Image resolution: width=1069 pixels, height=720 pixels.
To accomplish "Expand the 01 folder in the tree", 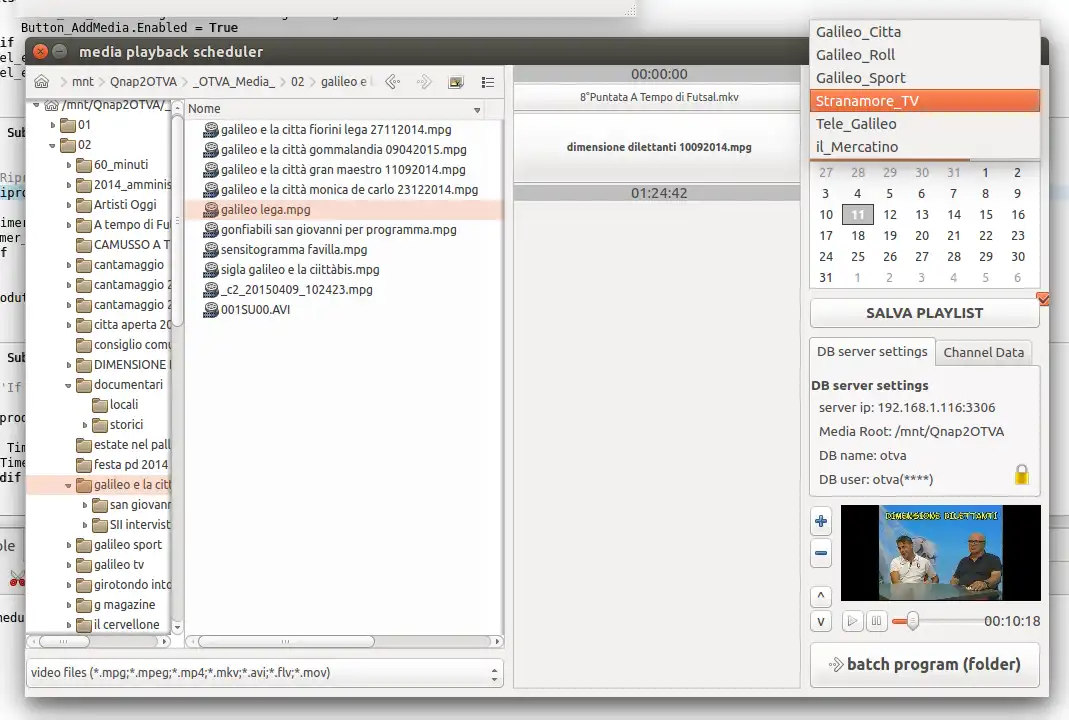I will 52,125.
